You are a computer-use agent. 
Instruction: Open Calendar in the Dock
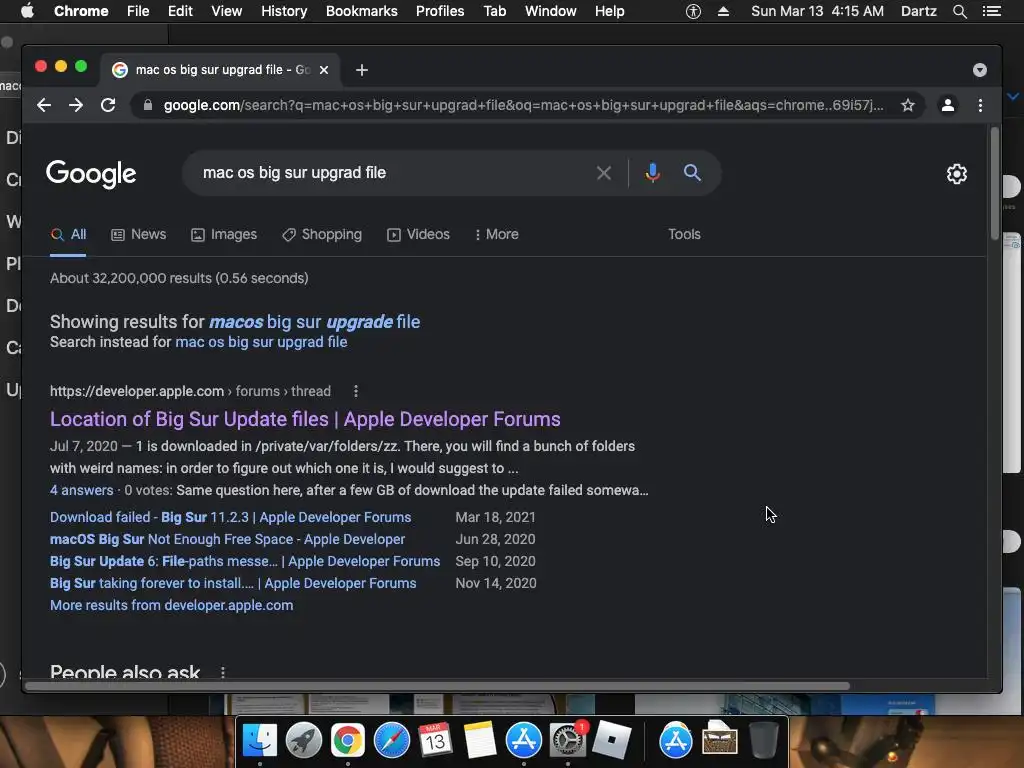[x=436, y=741]
